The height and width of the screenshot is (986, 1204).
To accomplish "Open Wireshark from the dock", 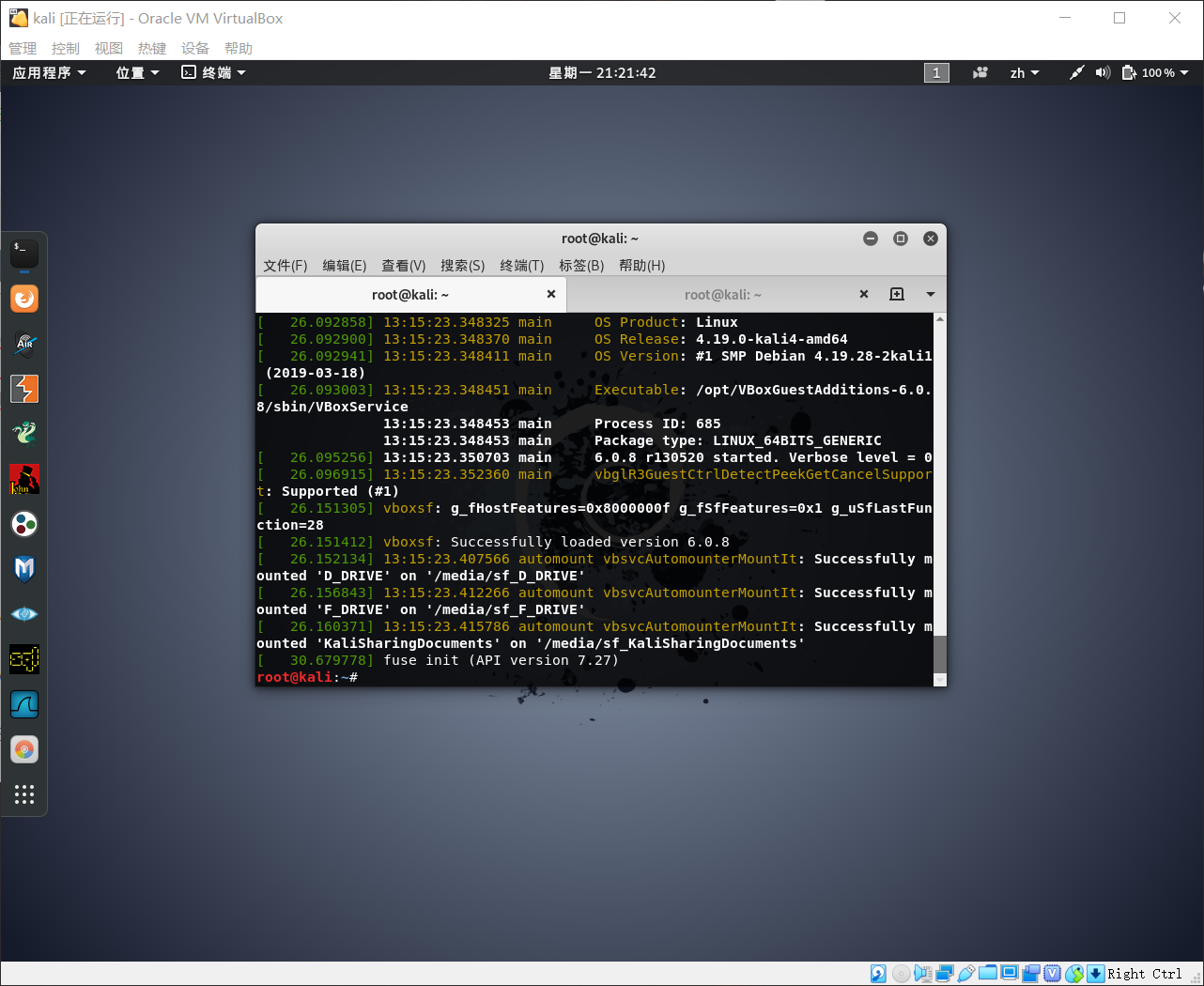I will pos(23,704).
